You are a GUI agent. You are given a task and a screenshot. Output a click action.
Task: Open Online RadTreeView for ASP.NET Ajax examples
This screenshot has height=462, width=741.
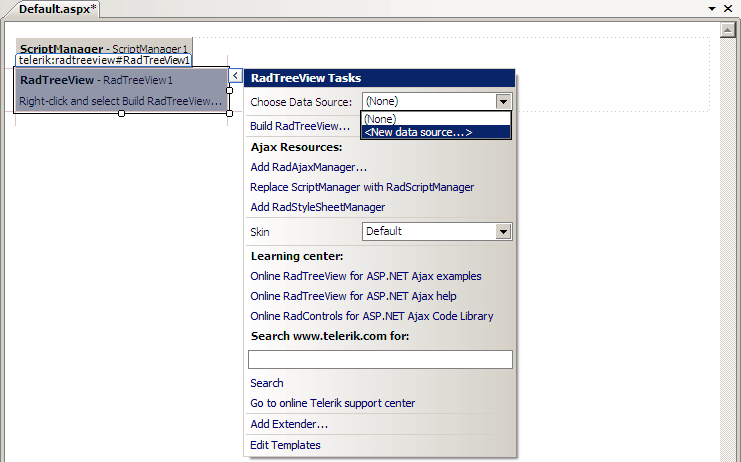tap(366, 276)
